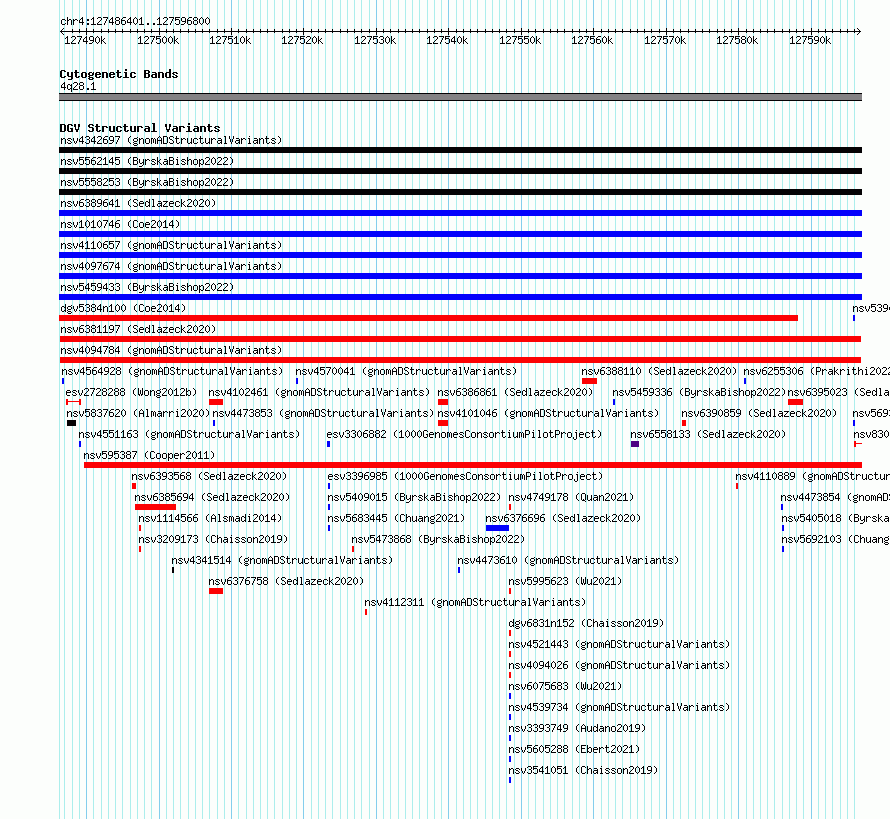890x819 pixels.
Task: Click the nsv4551163 gnomADStructuralVariants label
Action: (189, 434)
